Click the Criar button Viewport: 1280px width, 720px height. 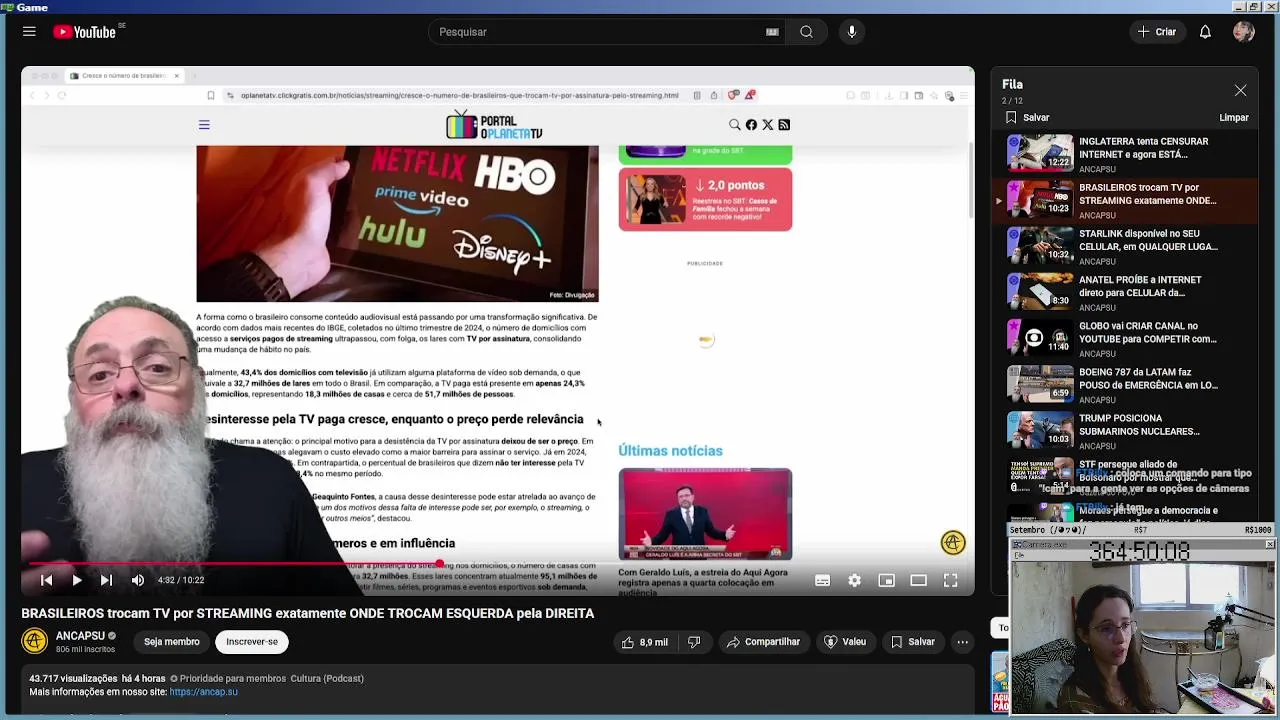[x=1157, y=32]
